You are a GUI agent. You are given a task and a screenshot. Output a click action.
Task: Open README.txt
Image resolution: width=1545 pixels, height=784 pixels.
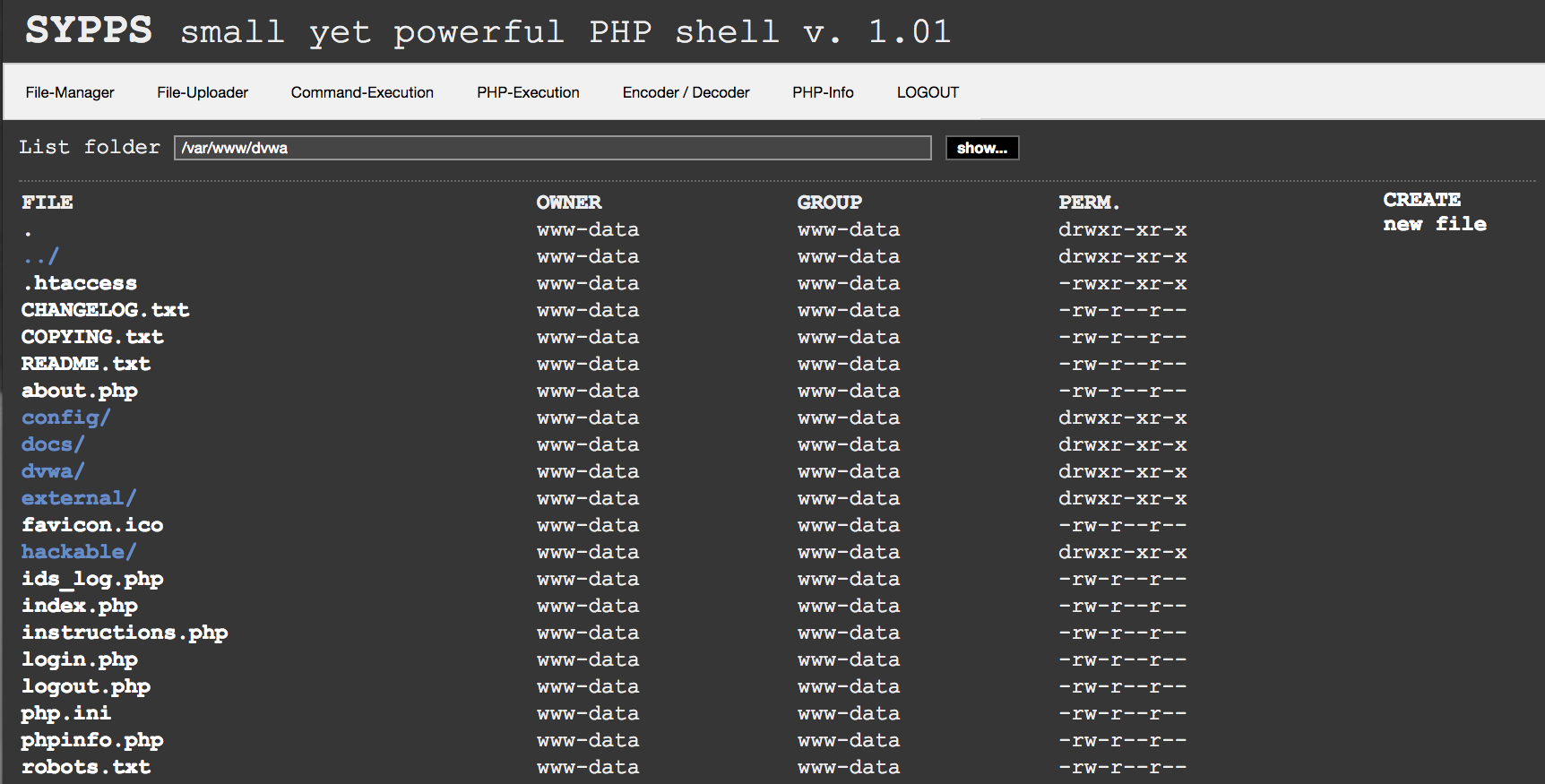86,364
